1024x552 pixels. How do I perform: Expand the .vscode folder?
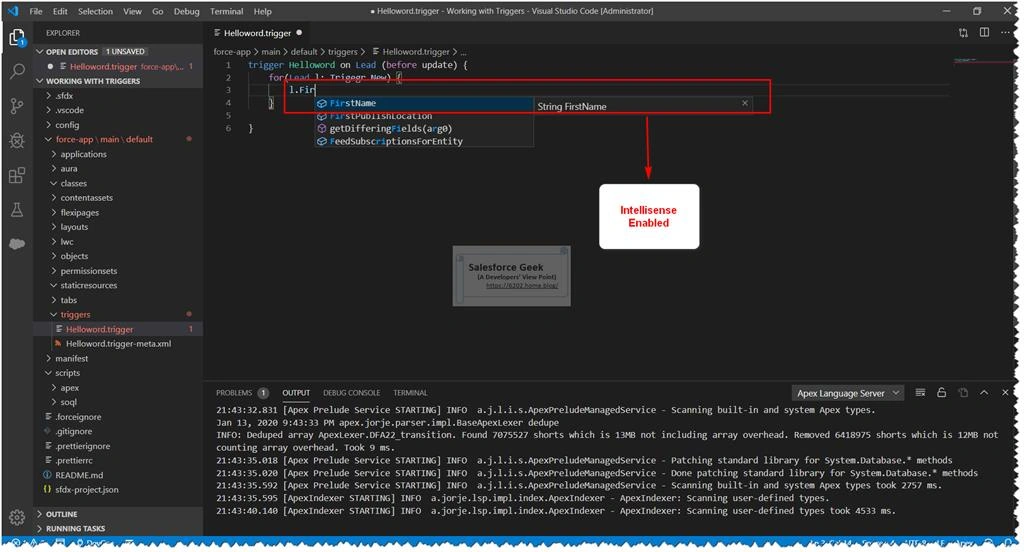(x=118, y=110)
